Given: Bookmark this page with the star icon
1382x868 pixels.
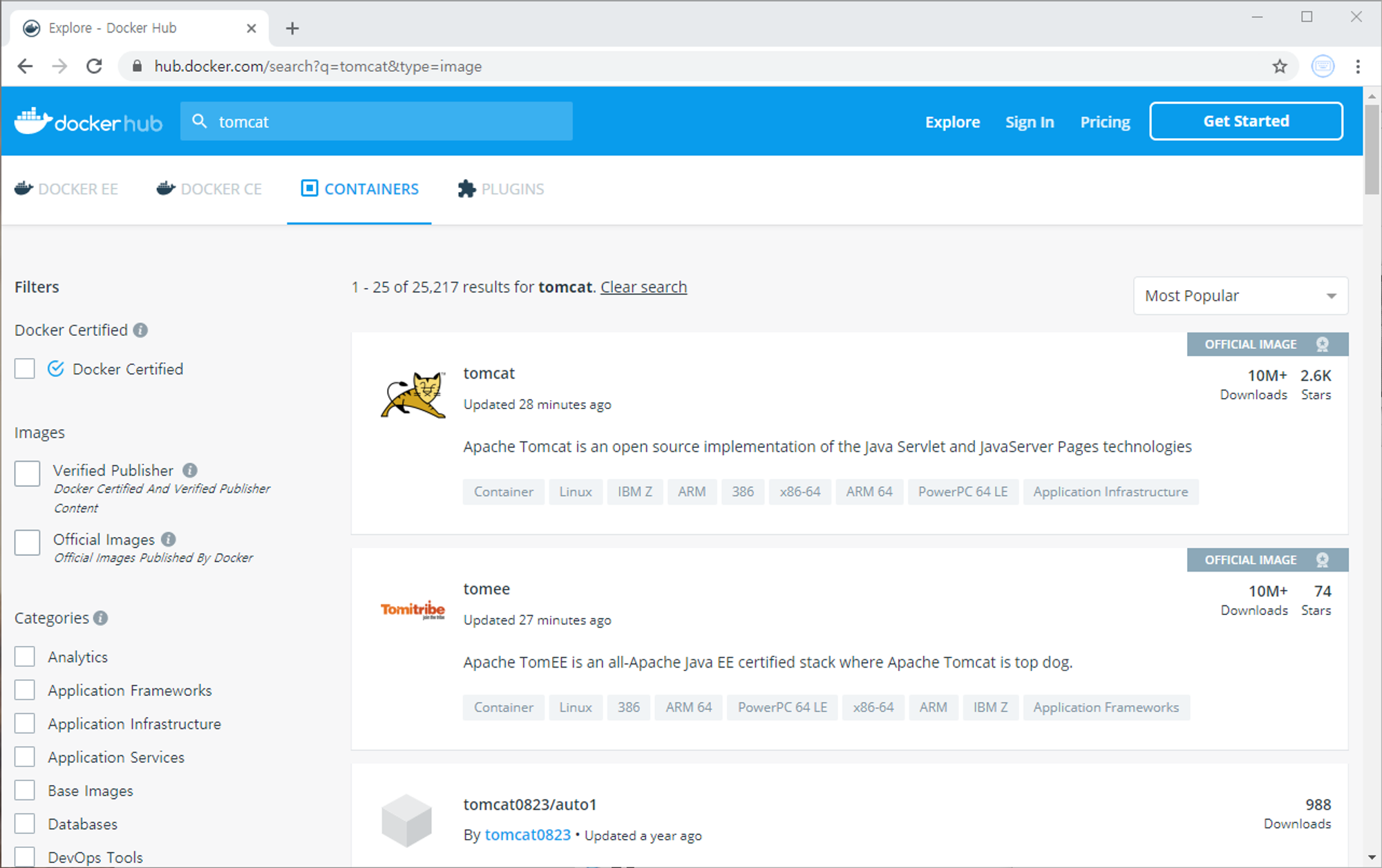Looking at the screenshot, I should tap(1280, 66).
